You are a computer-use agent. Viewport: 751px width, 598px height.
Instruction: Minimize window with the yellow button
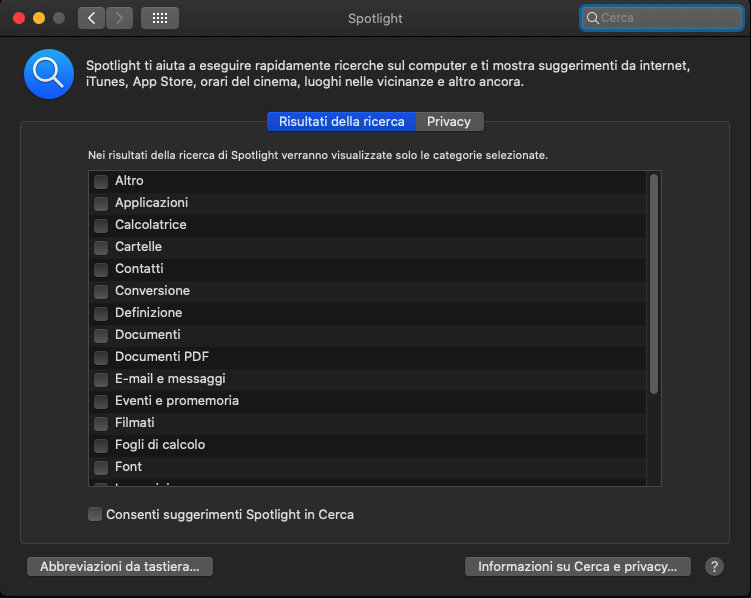tap(39, 18)
